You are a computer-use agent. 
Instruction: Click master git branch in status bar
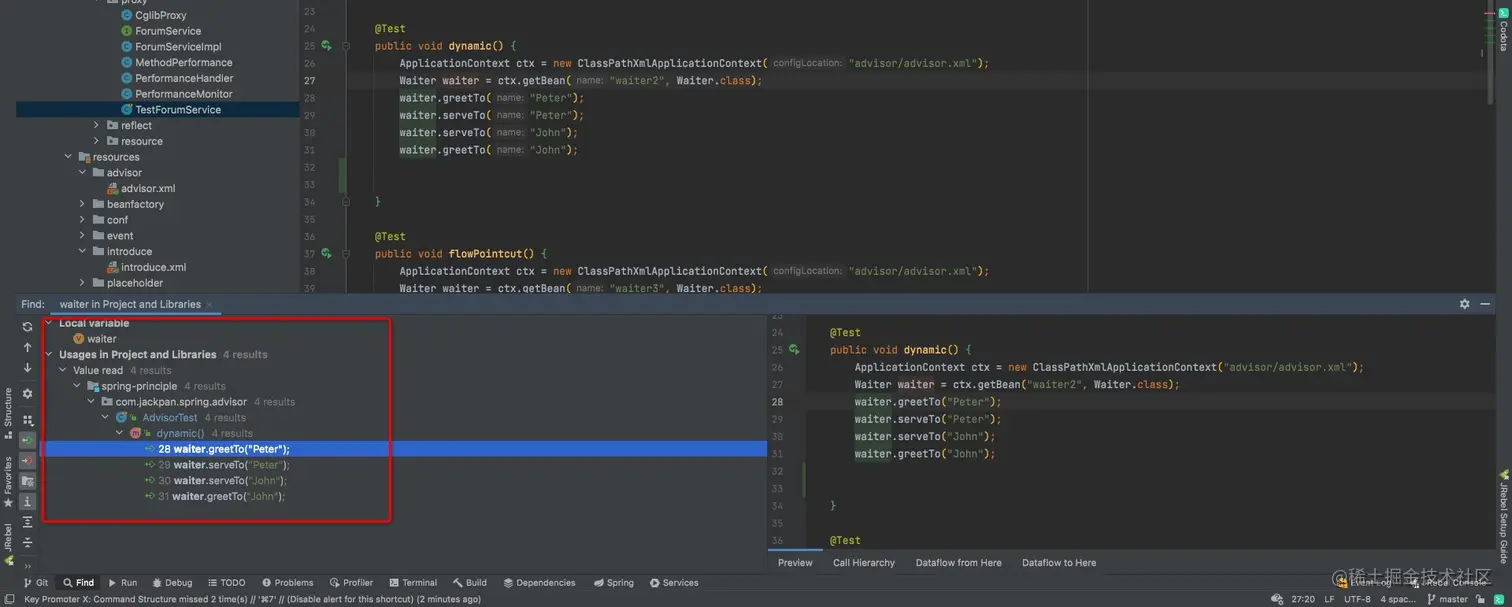click(1447, 599)
